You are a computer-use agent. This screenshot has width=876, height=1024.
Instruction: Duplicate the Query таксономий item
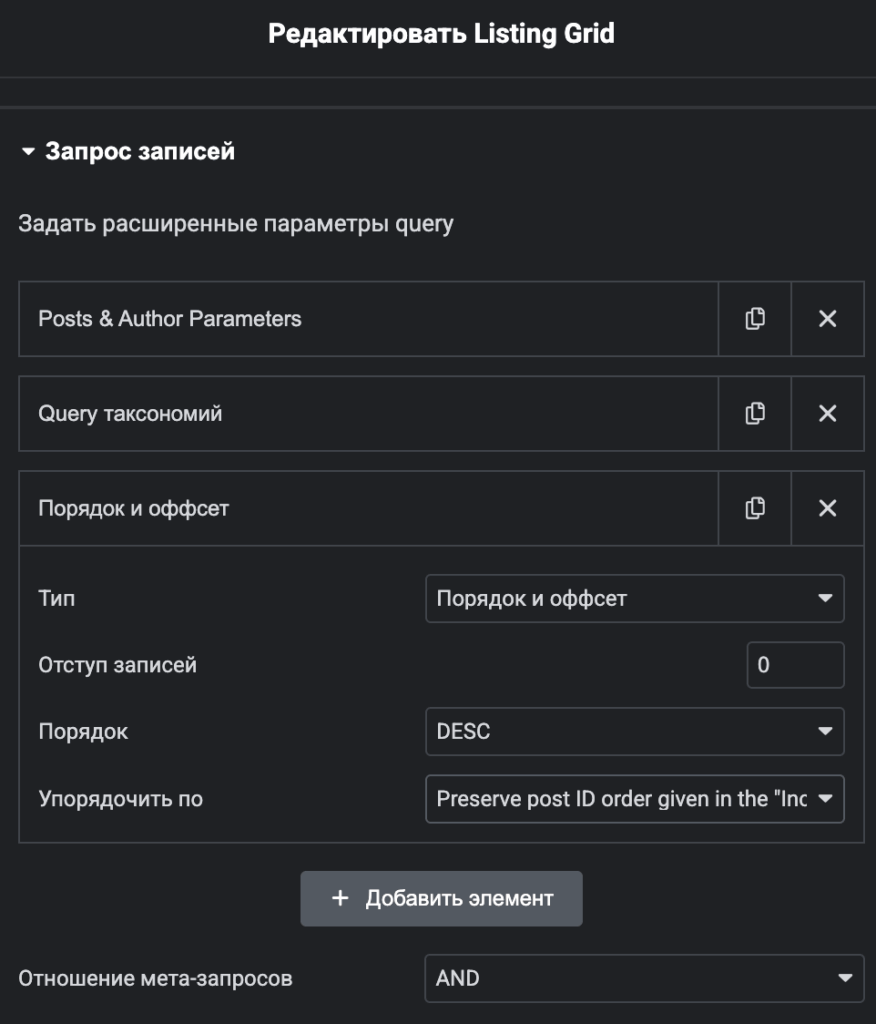pyautogui.click(x=754, y=413)
